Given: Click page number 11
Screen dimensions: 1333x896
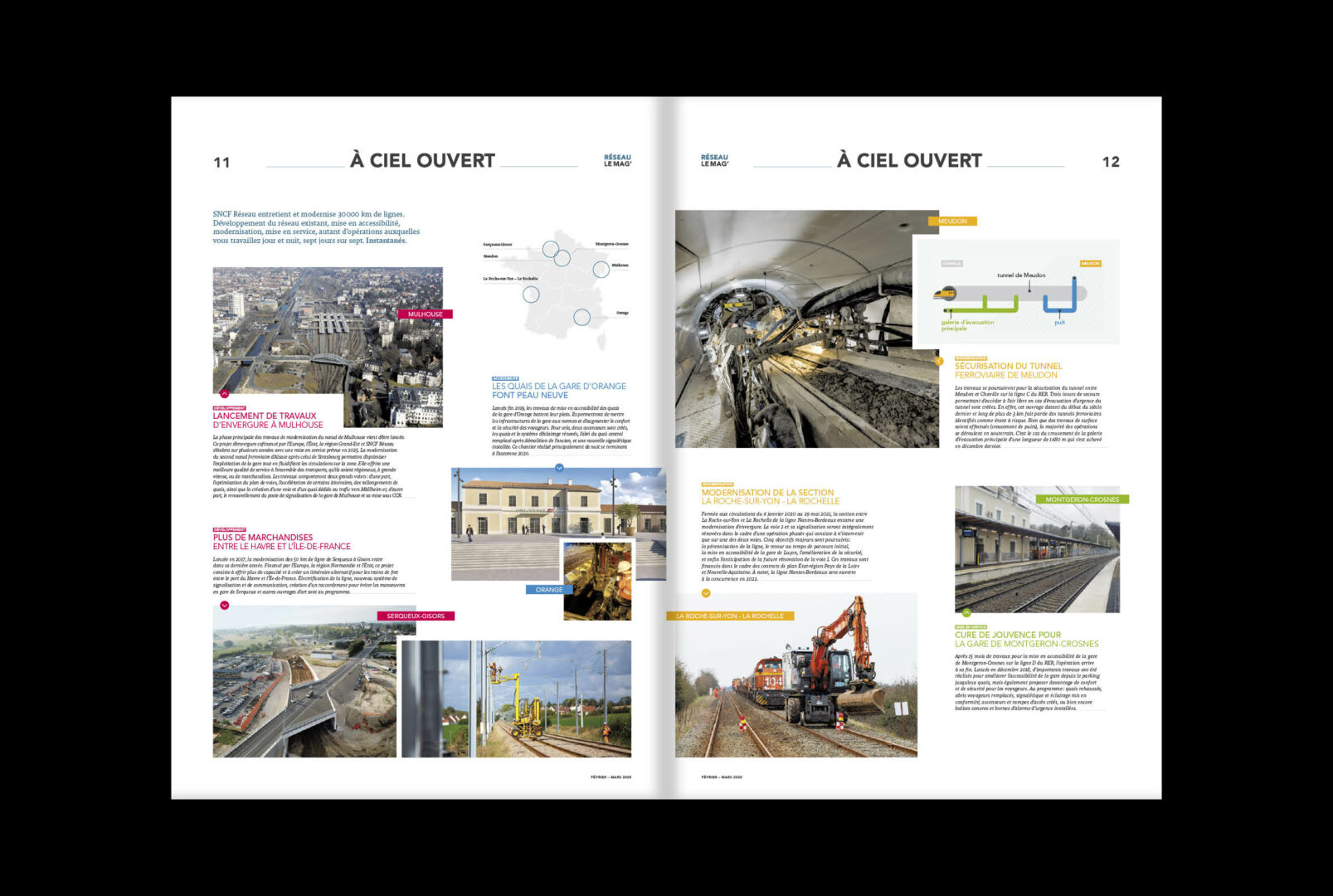Looking at the screenshot, I should (x=221, y=163).
